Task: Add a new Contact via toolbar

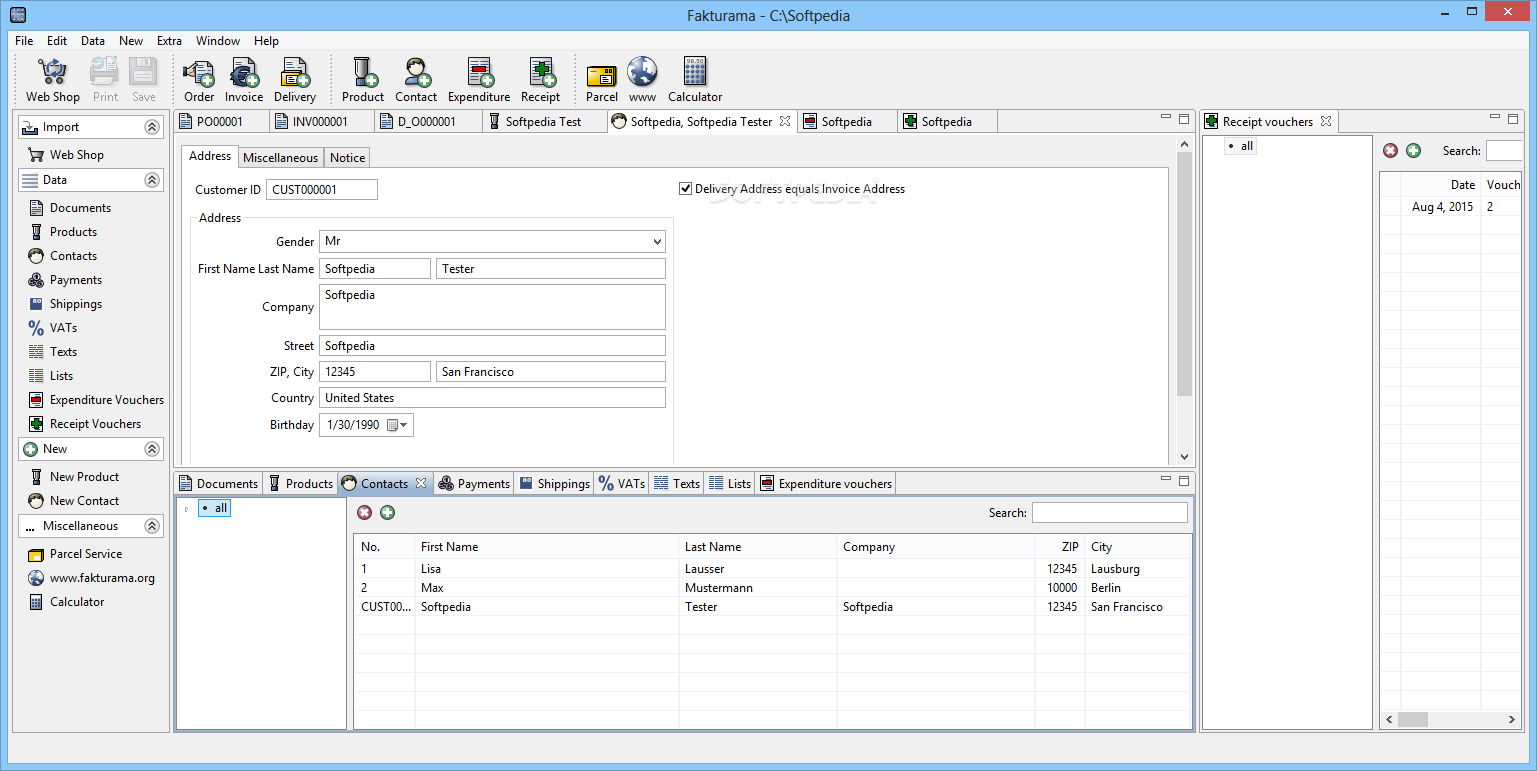Action: point(416,80)
